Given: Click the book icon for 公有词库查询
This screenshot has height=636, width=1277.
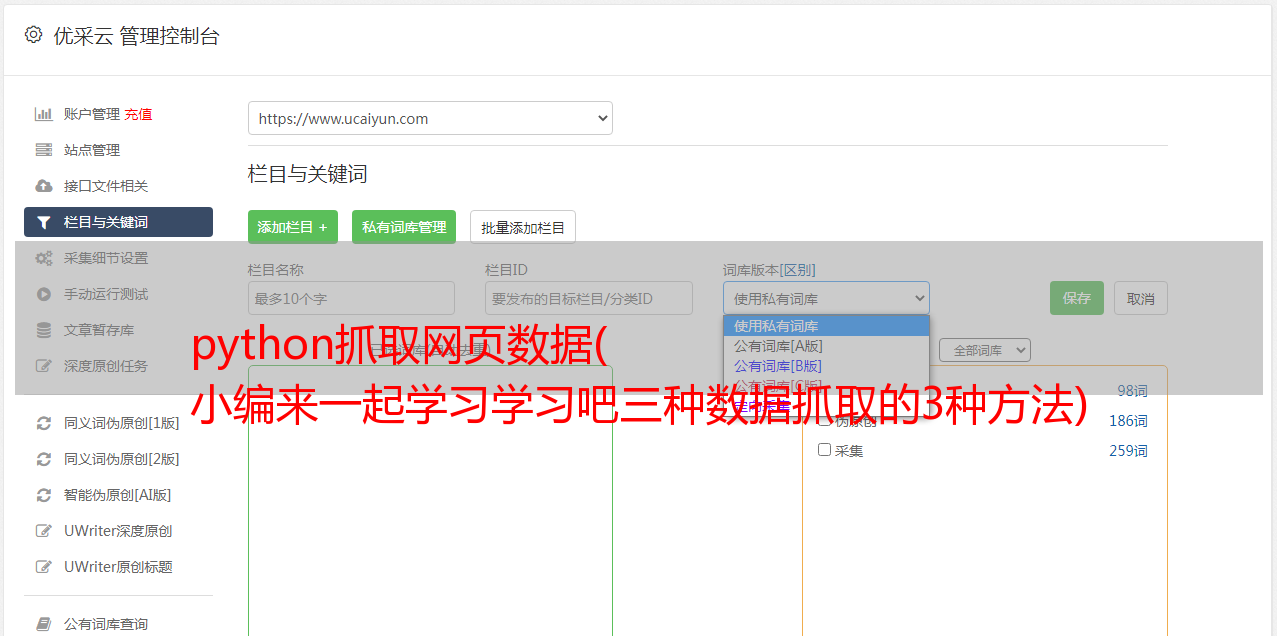Looking at the screenshot, I should click(x=44, y=624).
